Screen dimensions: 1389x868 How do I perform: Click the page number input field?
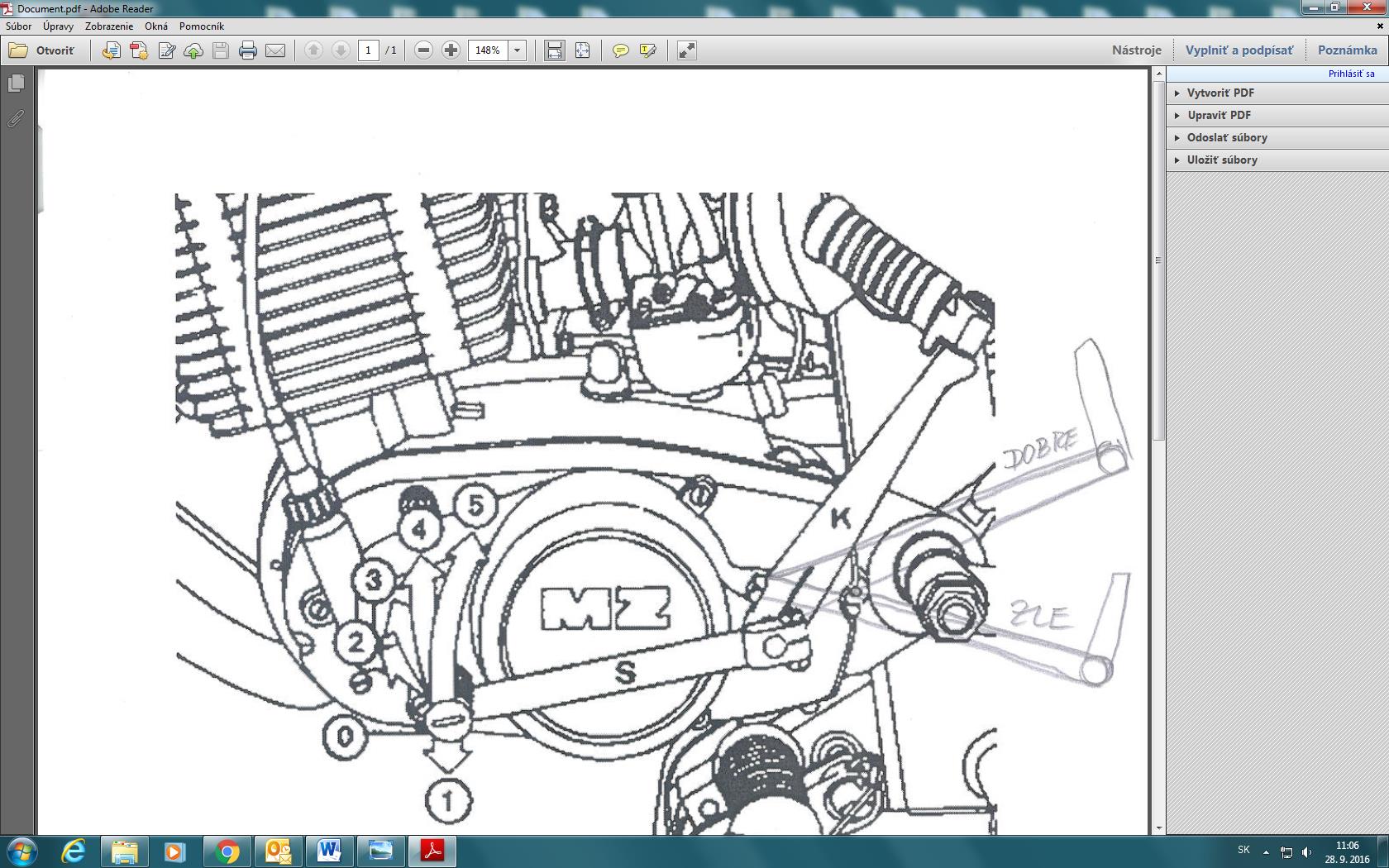(x=369, y=50)
